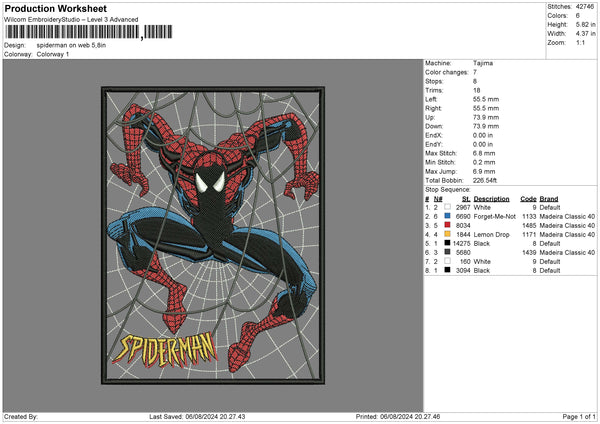This screenshot has width=600, height=424.
Task: Click the blue Forget-Me-Not color swatch
Action: tap(447, 216)
